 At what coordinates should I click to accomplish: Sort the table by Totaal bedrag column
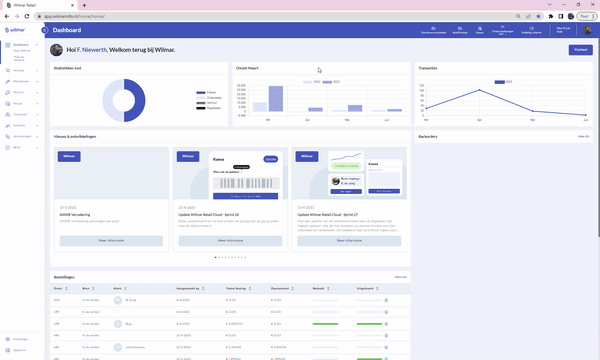click(x=249, y=288)
